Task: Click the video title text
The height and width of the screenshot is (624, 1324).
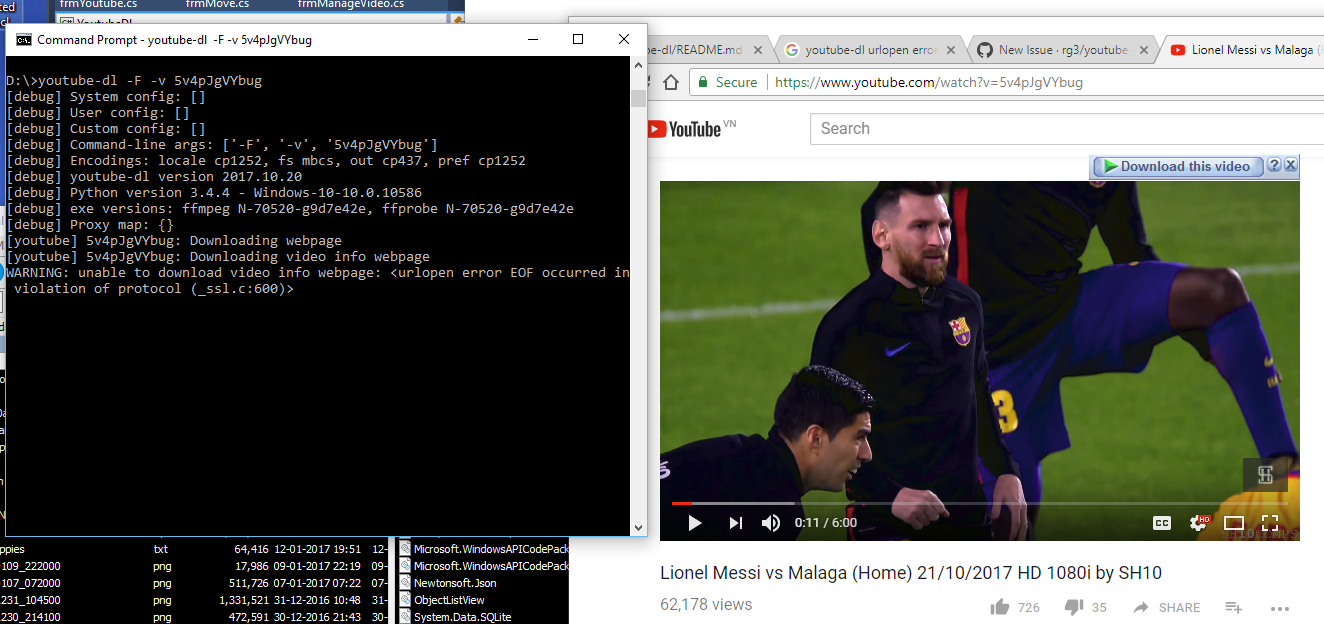Action: 911,573
